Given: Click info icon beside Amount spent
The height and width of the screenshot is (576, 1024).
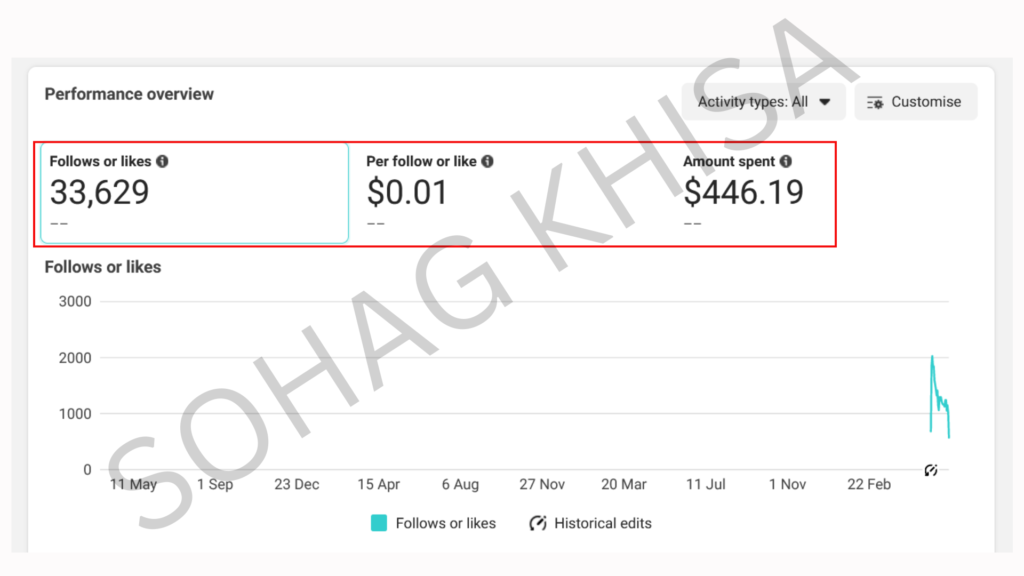Looking at the screenshot, I should tap(786, 161).
